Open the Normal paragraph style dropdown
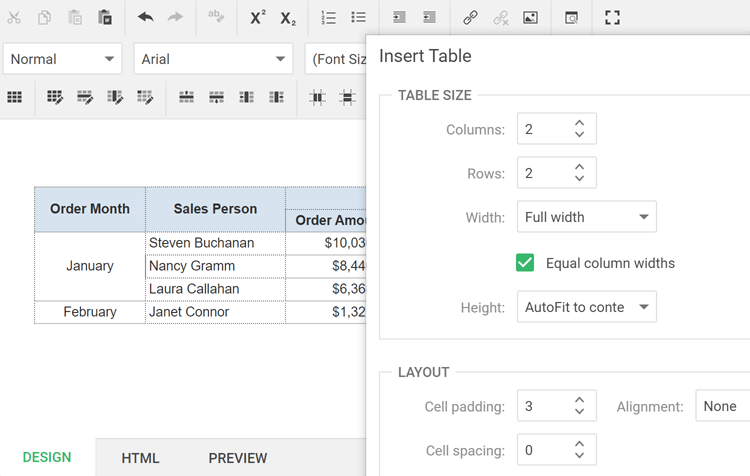Image resolution: width=750 pixels, height=476 pixels. click(x=62, y=59)
